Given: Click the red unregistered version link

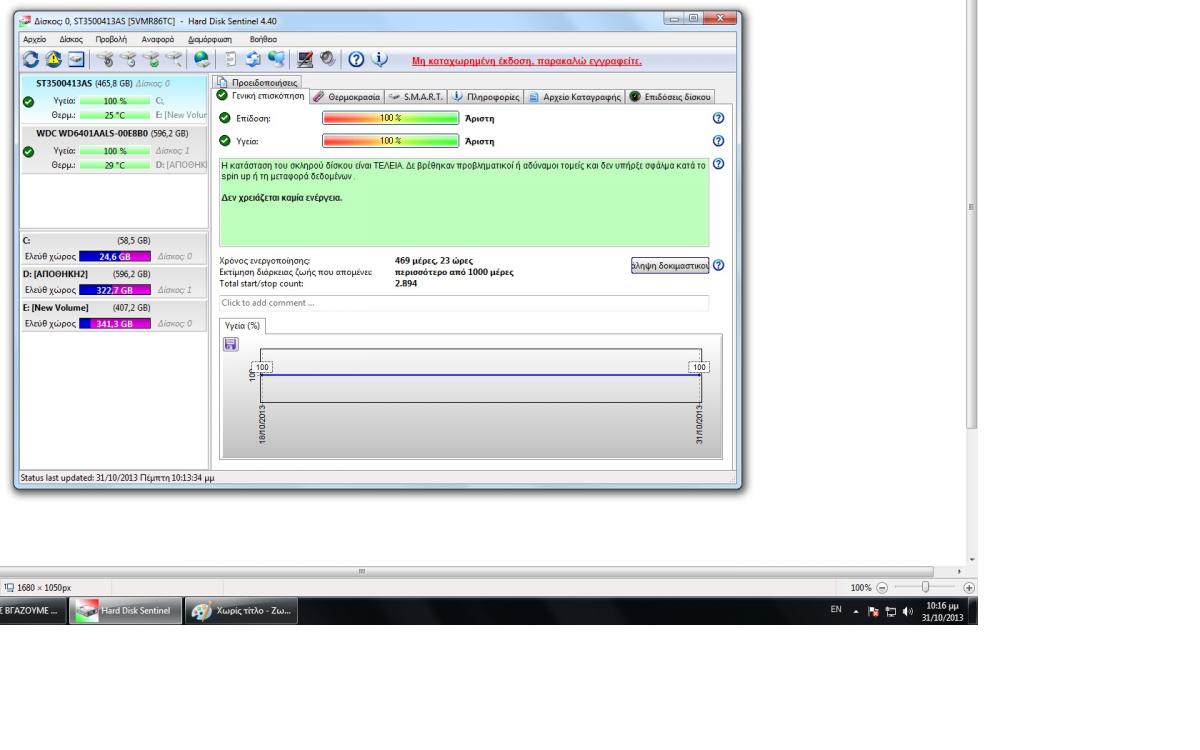Looking at the screenshot, I should pos(527,61).
